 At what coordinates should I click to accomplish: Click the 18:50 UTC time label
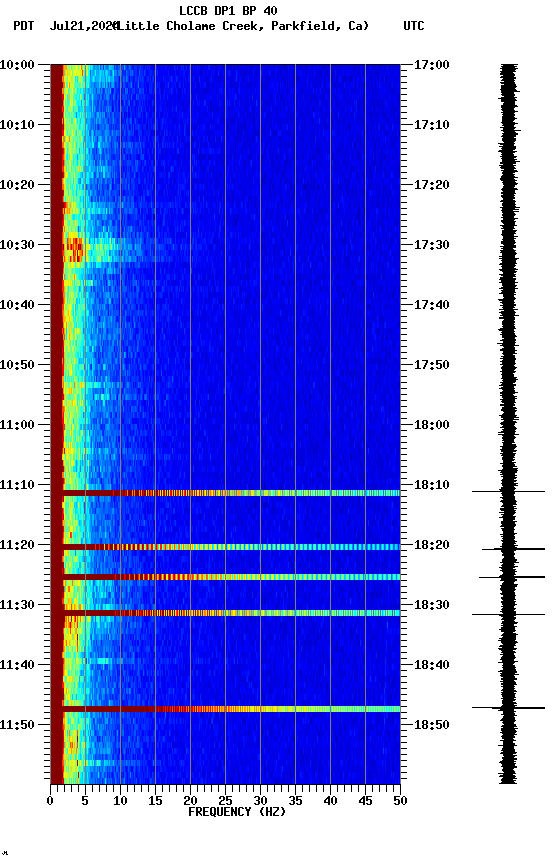pyautogui.click(x=431, y=725)
